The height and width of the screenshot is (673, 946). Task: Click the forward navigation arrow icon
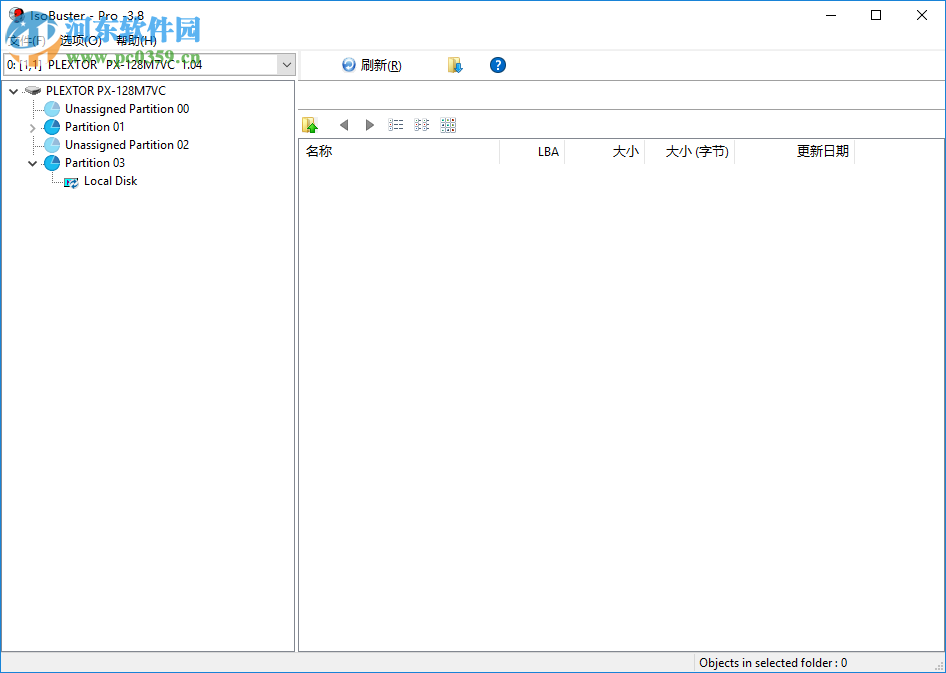coord(370,124)
